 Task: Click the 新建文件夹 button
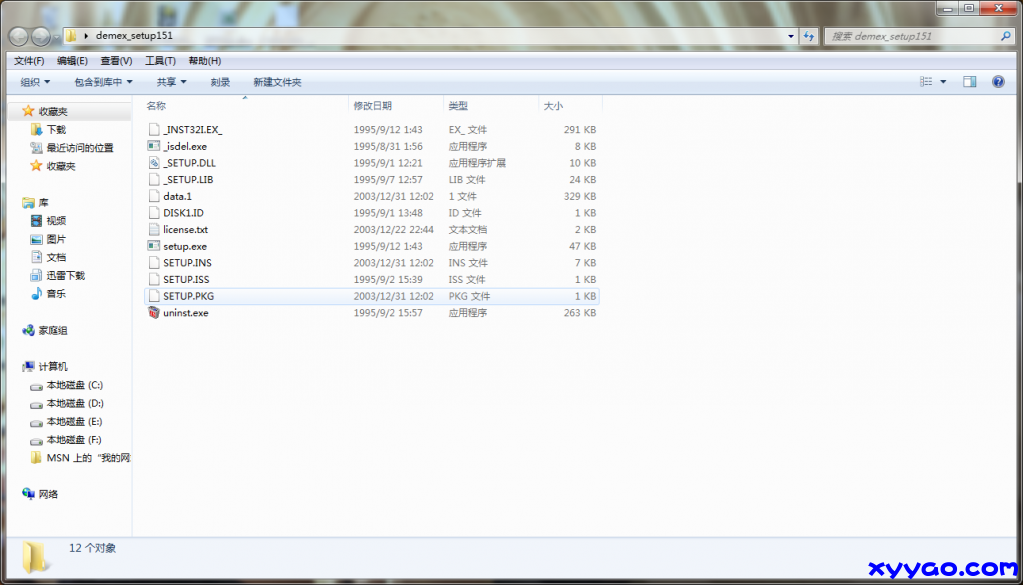tap(277, 82)
